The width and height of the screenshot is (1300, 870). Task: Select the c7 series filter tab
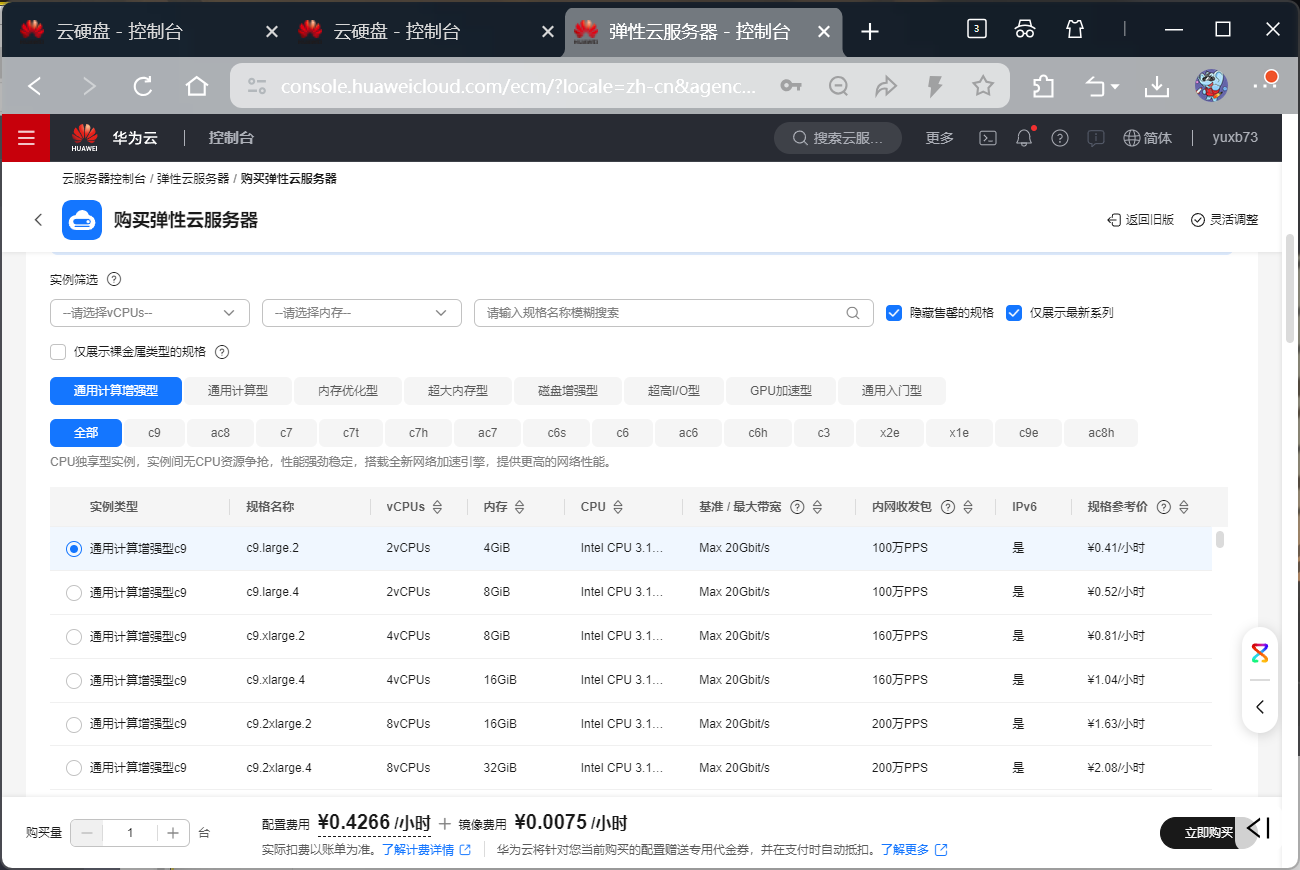pyautogui.click(x=286, y=432)
